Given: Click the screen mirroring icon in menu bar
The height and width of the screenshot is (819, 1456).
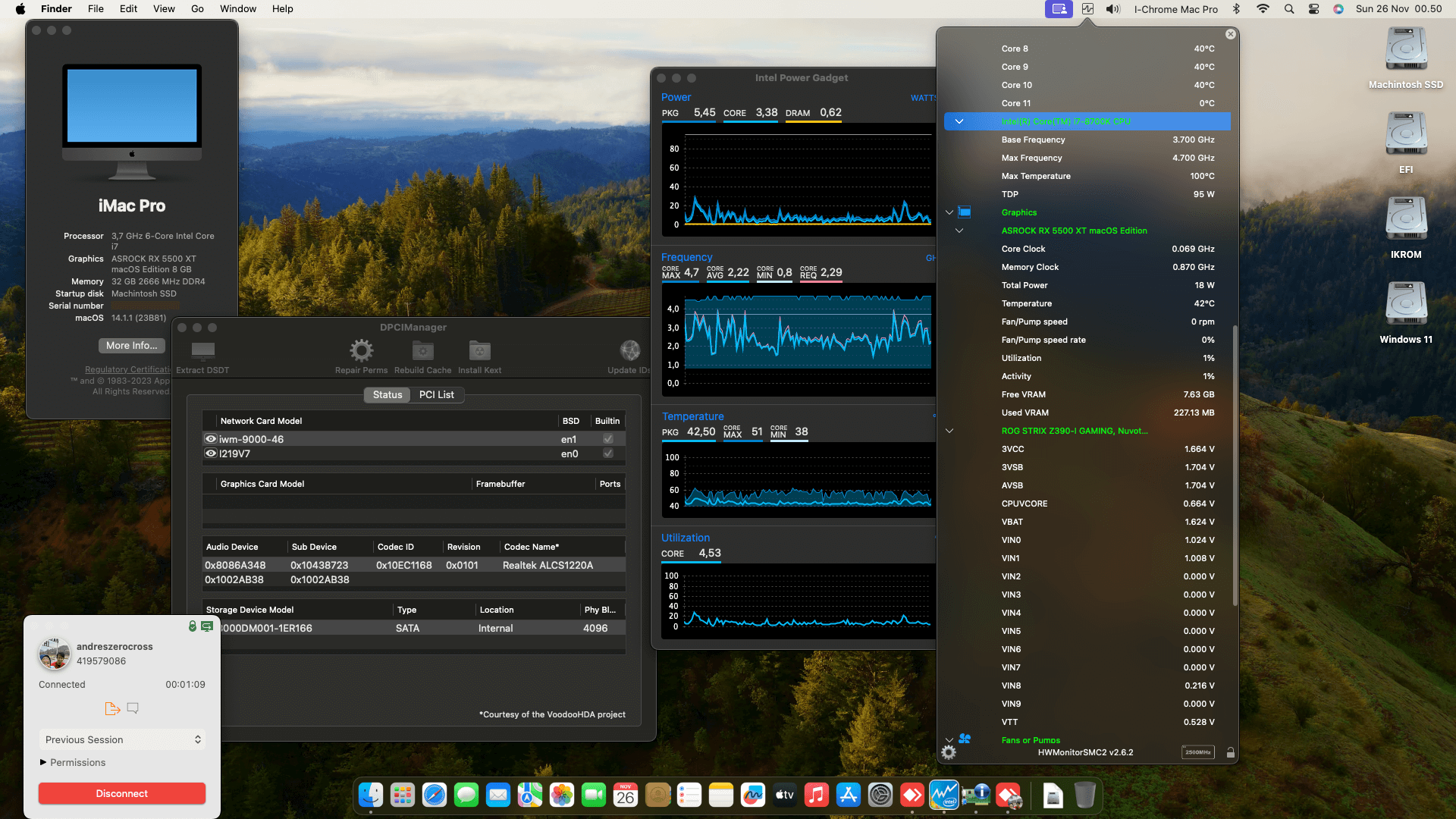Looking at the screenshot, I should (1059, 9).
